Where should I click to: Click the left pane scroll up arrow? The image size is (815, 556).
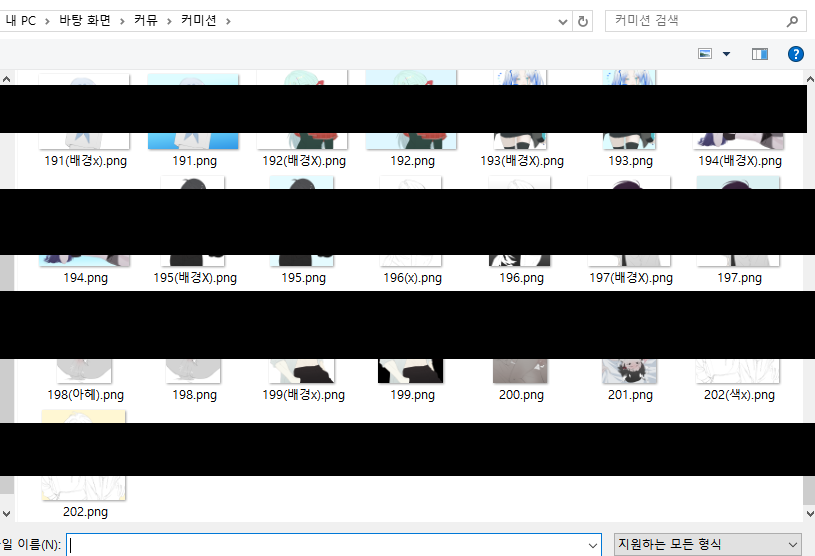[7, 80]
